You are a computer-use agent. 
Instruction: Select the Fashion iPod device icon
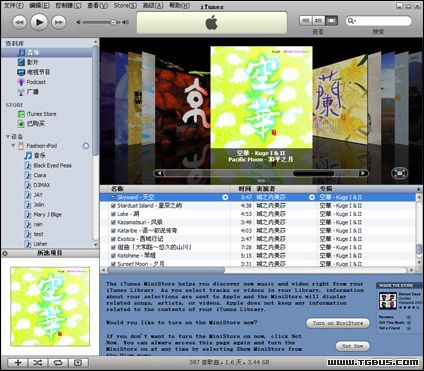pyautogui.click(x=21, y=146)
